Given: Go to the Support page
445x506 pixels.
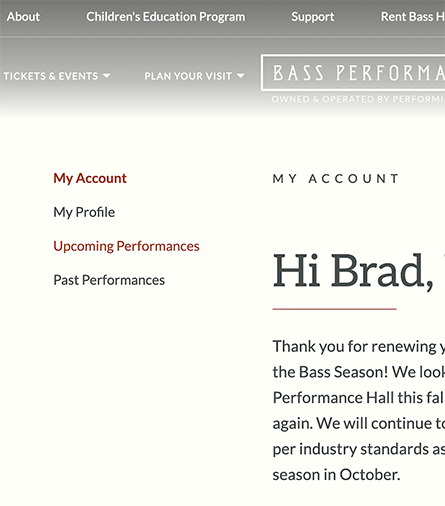Looking at the screenshot, I should [312, 16].
